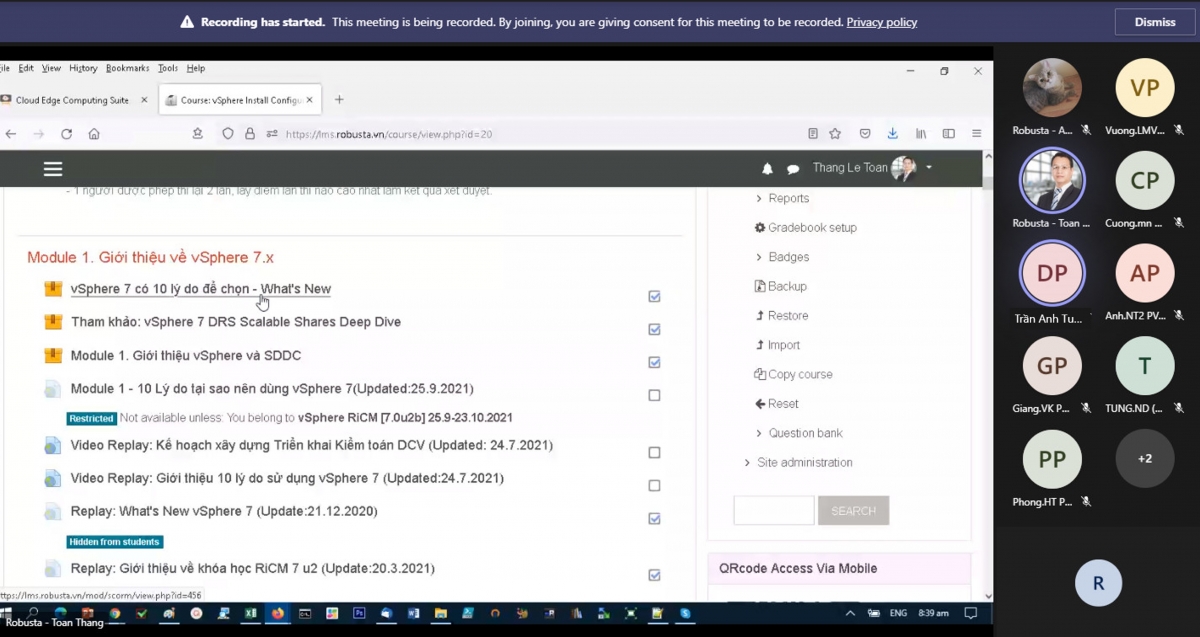Open the Firefox Tools menu
Viewport: 1200px width, 637px height.
(x=167, y=68)
